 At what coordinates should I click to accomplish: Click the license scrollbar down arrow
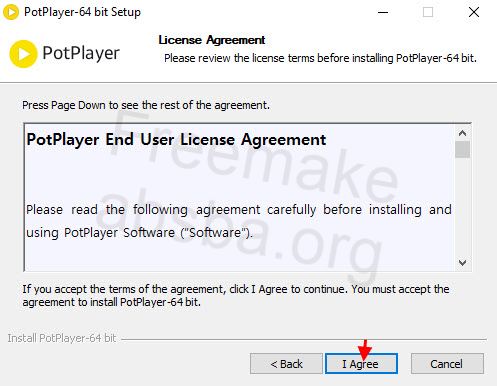pos(462,263)
